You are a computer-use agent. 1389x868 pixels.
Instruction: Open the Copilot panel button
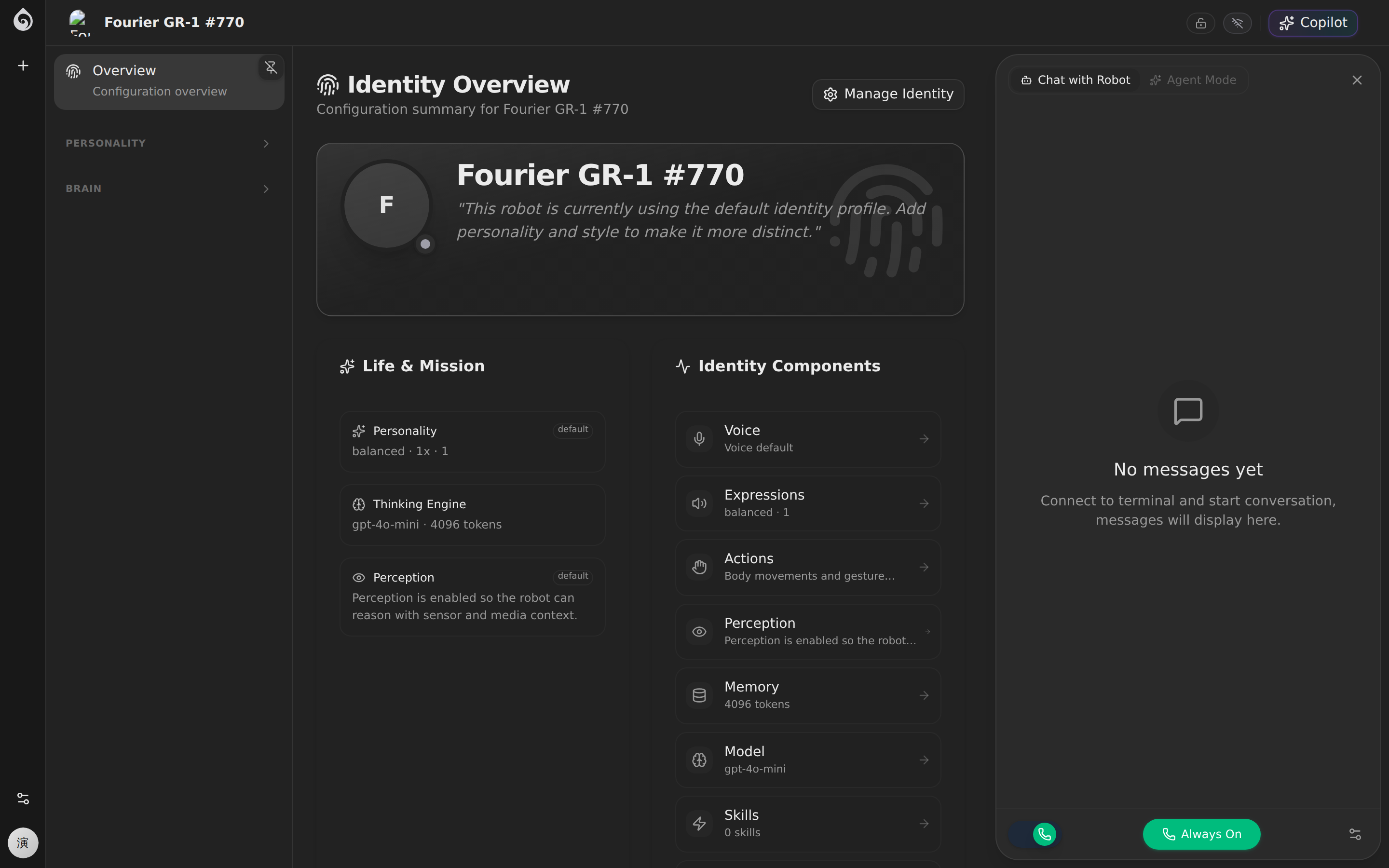tap(1313, 23)
